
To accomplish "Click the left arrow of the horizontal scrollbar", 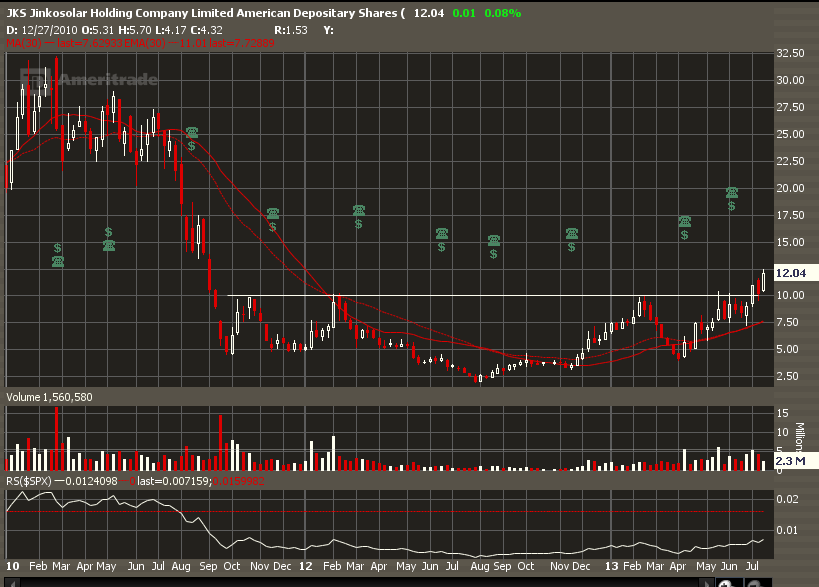I will point(12,583).
